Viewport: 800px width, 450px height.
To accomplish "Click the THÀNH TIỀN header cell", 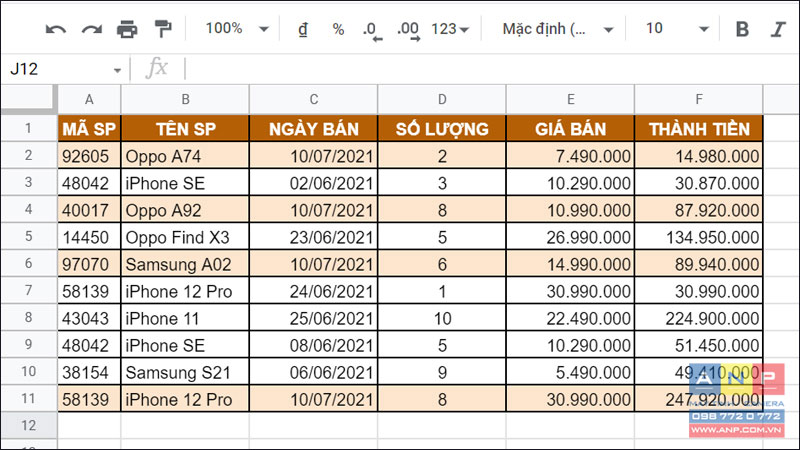I will pyautogui.click(x=699, y=129).
